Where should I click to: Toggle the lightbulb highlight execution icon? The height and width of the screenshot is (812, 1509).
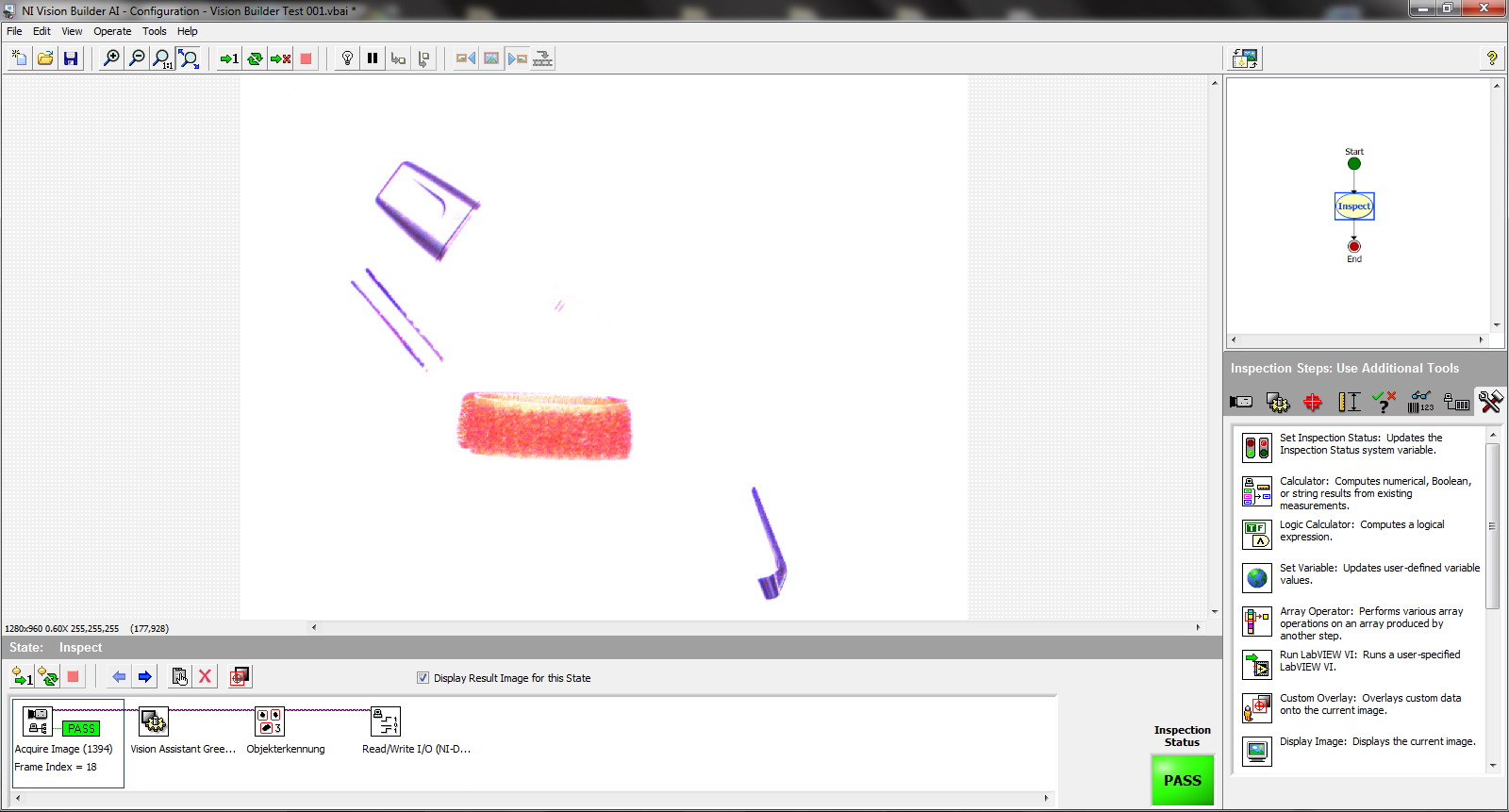click(347, 58)
